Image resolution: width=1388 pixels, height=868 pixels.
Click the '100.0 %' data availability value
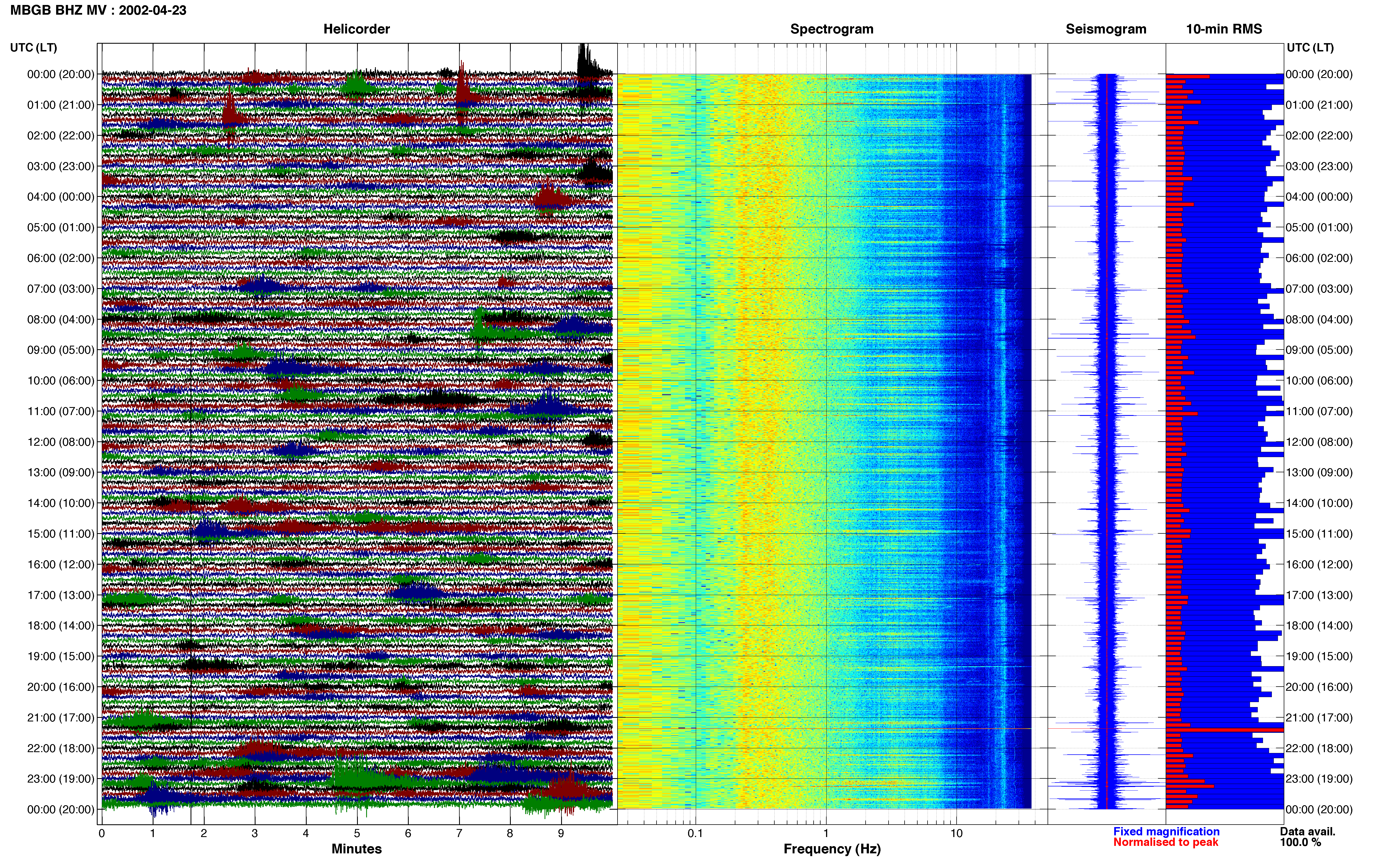(x=1300, y=842)
